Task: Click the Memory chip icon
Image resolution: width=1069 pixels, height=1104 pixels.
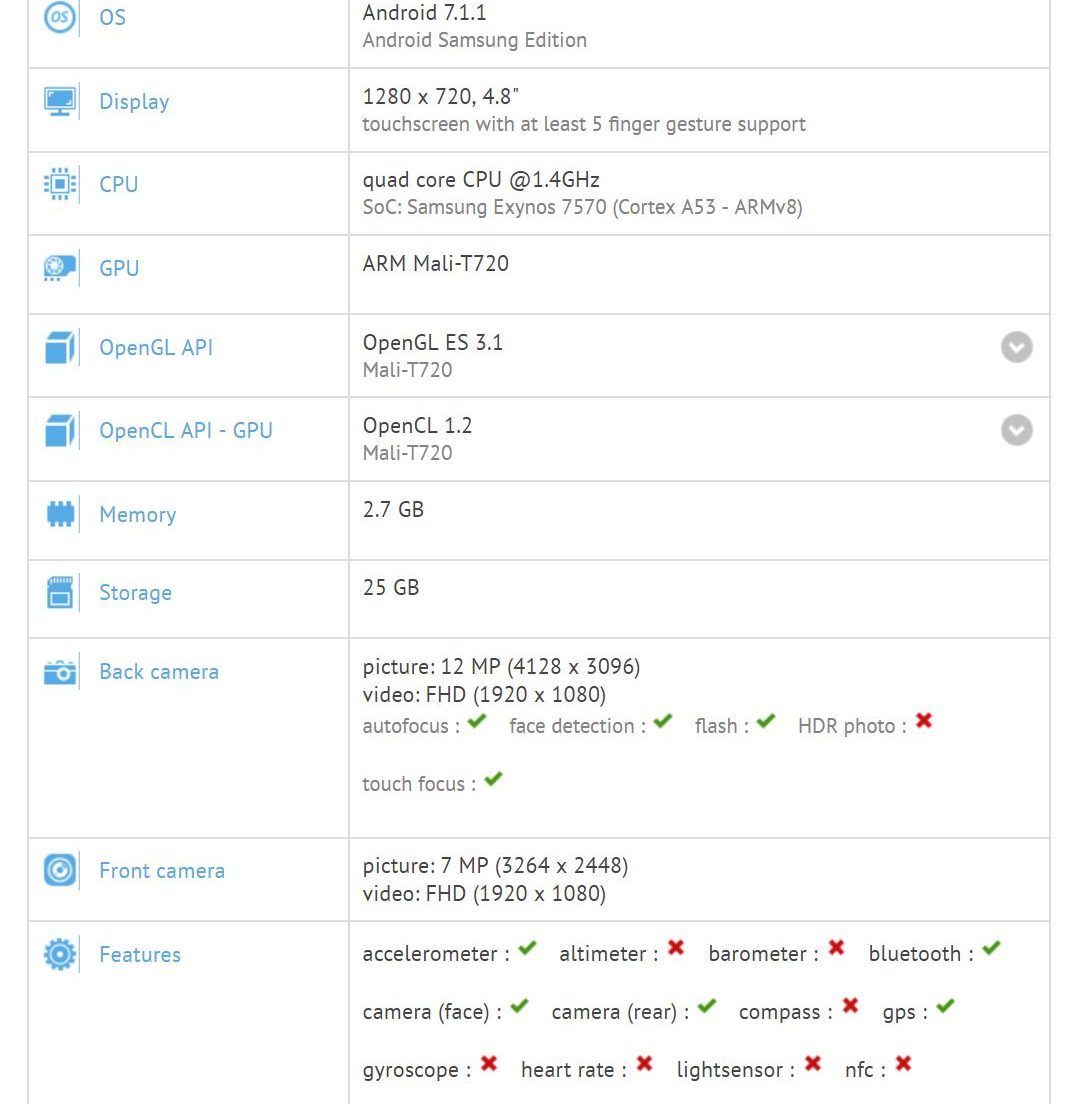Action: point(60,515)
